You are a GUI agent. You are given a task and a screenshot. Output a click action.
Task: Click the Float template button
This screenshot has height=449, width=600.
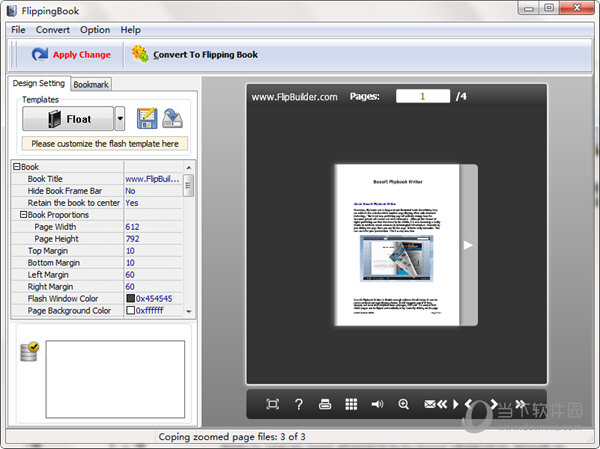68,118
